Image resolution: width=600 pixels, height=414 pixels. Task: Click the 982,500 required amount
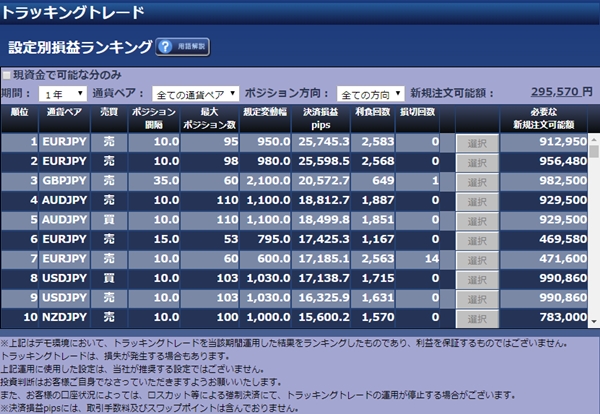(x=563, y=181)
